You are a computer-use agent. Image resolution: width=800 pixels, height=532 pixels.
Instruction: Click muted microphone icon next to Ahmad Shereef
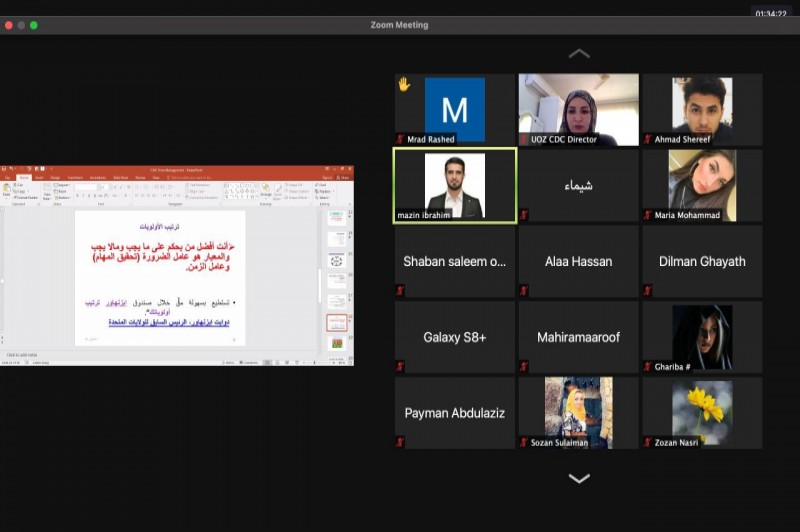coord(648,139)
